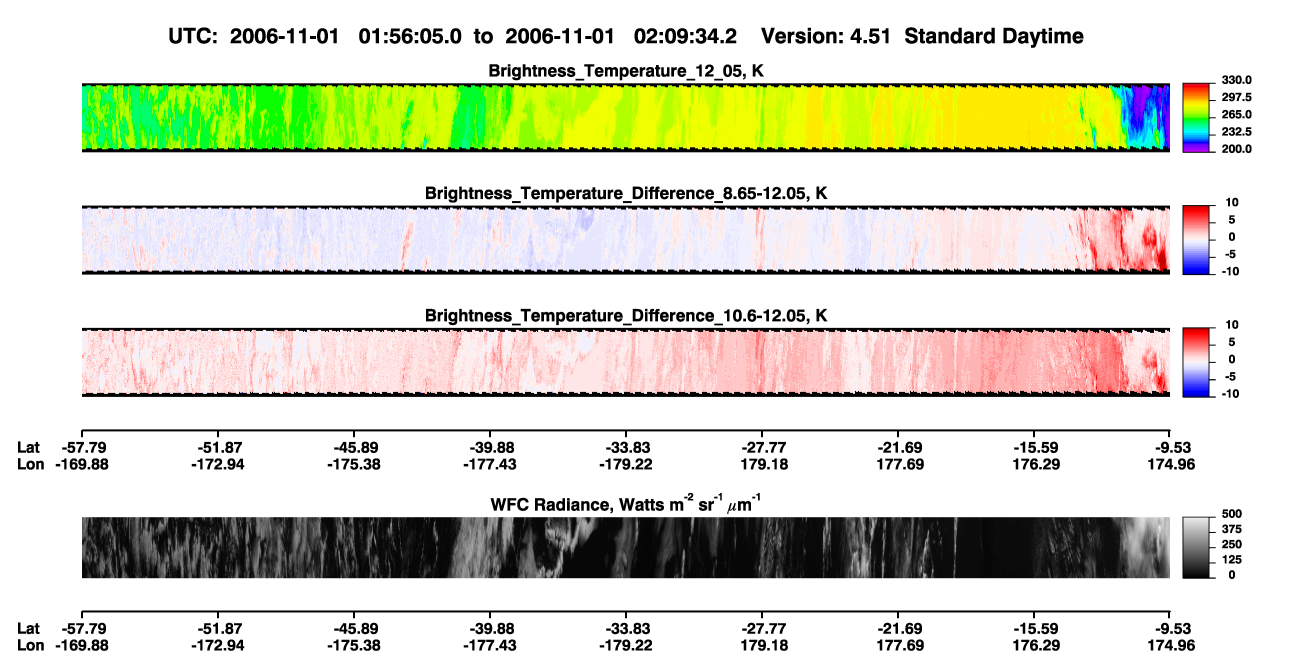Click longitude -169.88 under the WFC Radiance panel
This screenshot has height=667, width=1300.
[81, 645]
